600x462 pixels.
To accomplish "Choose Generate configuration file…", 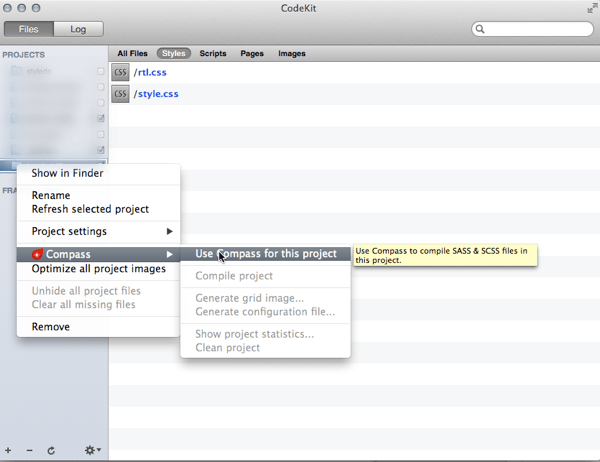I will (x=266, y=312).
